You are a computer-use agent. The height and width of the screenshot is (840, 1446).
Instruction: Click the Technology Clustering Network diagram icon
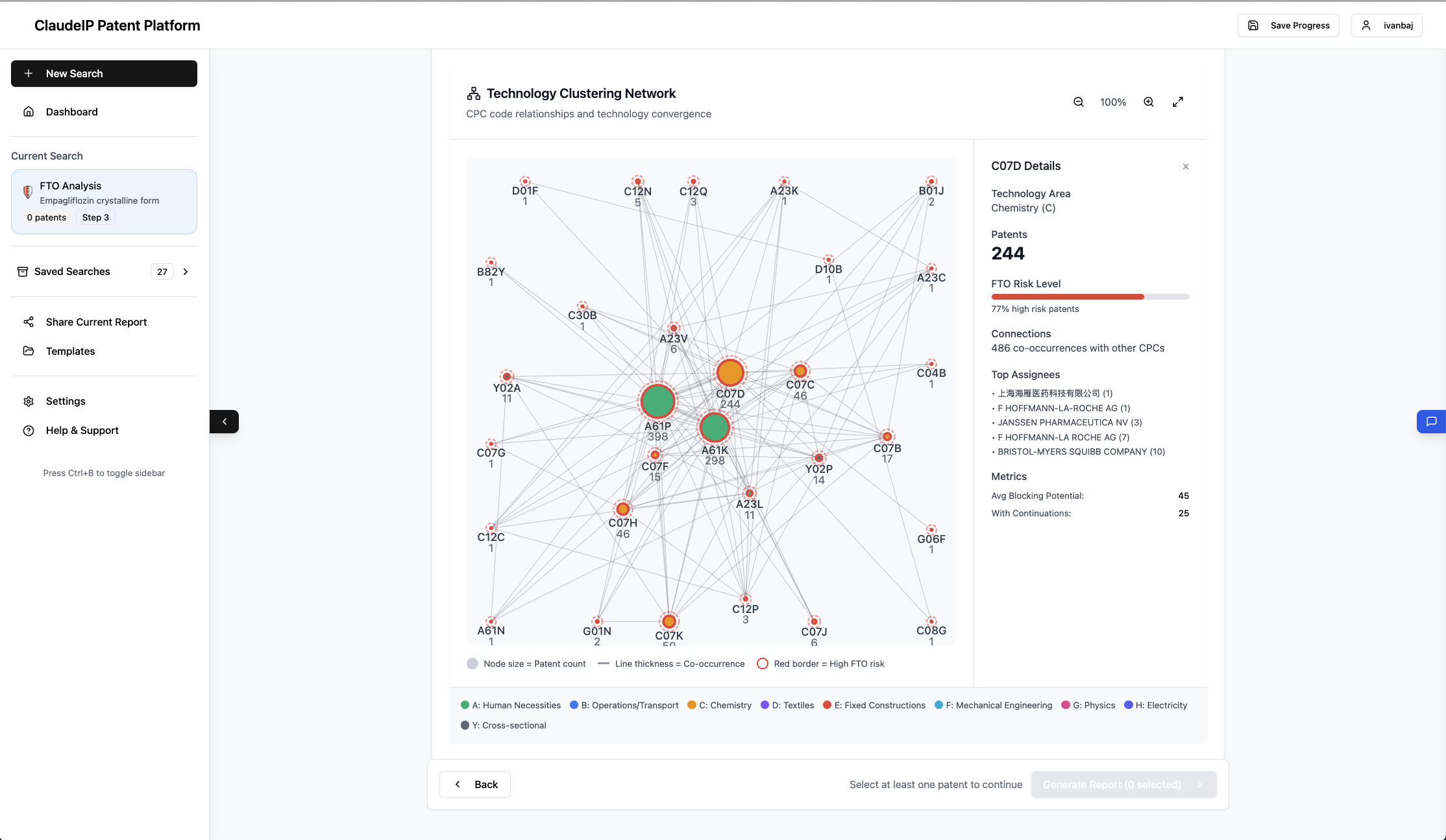point(473,93)
